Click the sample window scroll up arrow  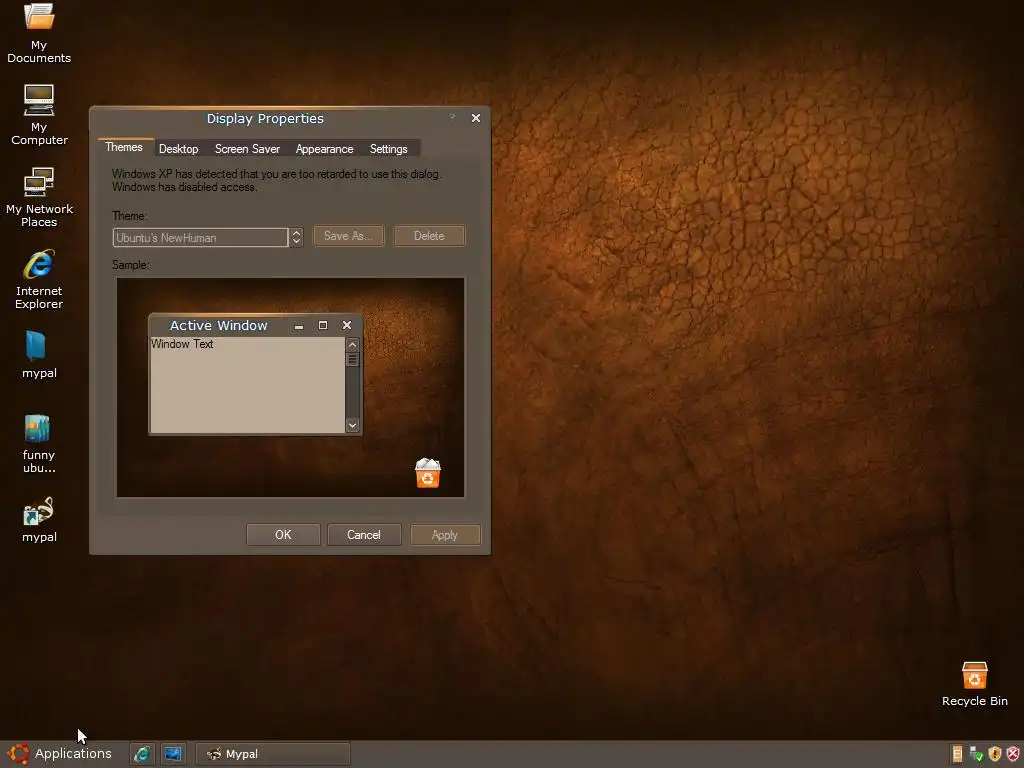pyautogui.click(x=353, y=344)
